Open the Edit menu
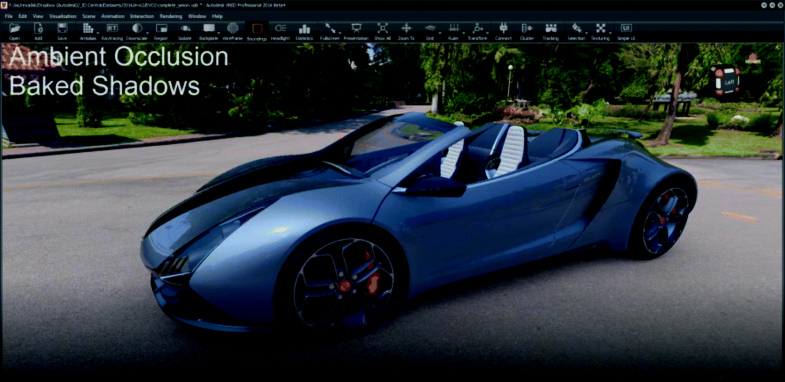The height and width of the screenshot is (382, 785). coord(23,16)
